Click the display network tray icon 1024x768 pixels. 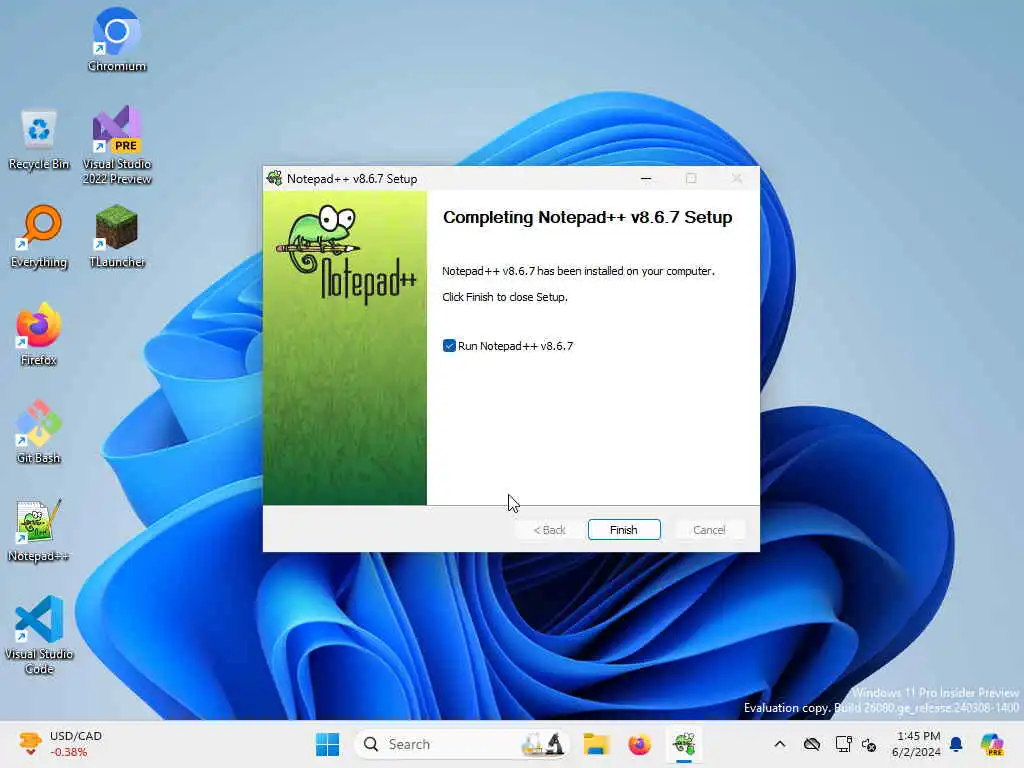point(843,744)
